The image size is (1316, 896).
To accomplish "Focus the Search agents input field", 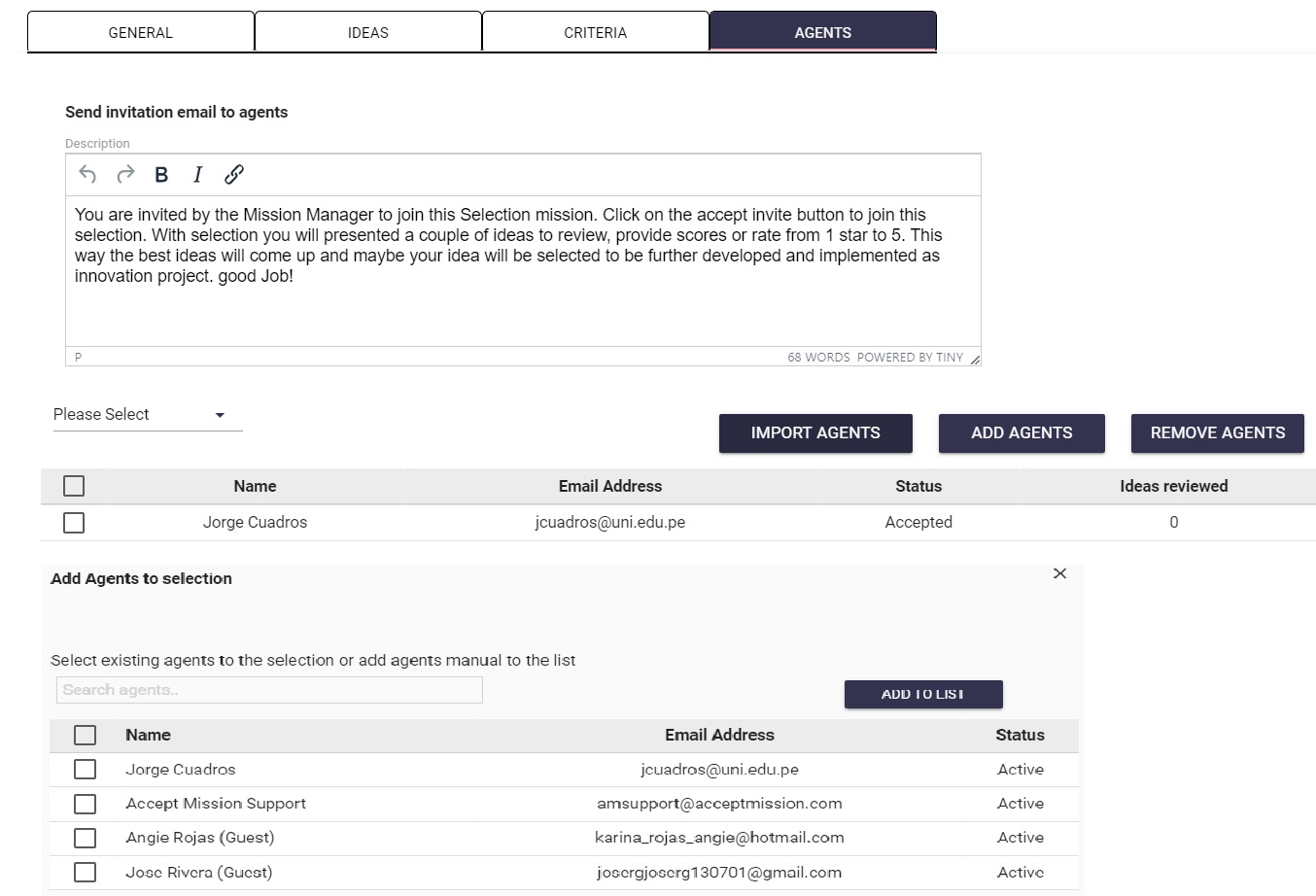I will 269,690.
